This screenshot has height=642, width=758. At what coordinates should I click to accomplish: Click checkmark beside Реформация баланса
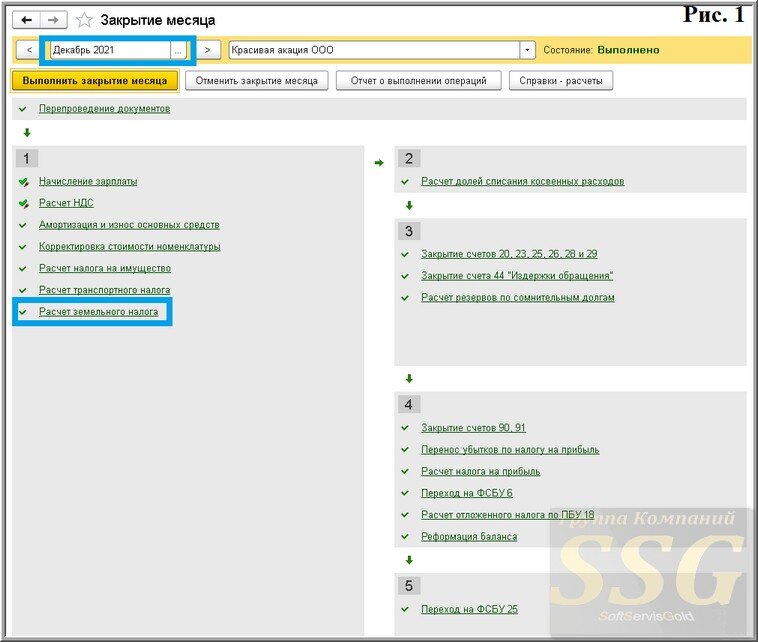point(405,537)
